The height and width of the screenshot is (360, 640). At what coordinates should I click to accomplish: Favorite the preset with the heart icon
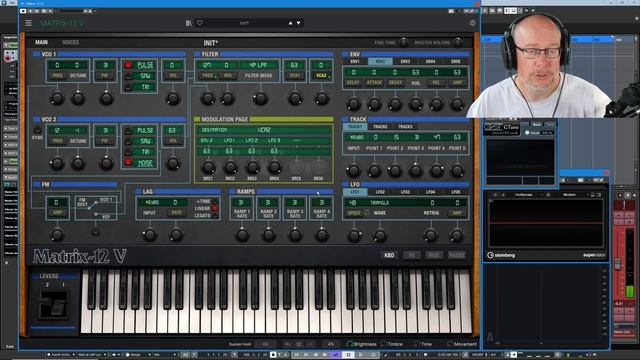200,23
